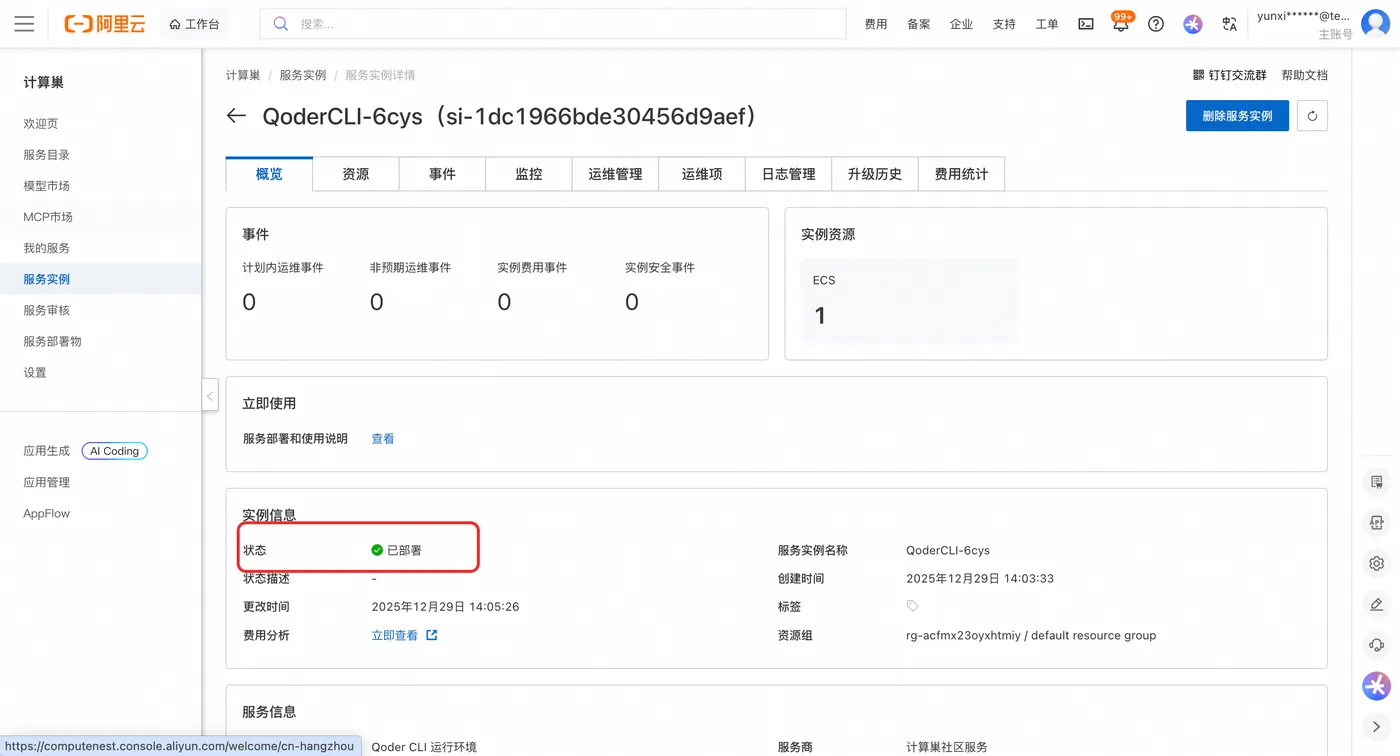Switch to the 事件 tab
1400x756 pixels.
[442, 174]
